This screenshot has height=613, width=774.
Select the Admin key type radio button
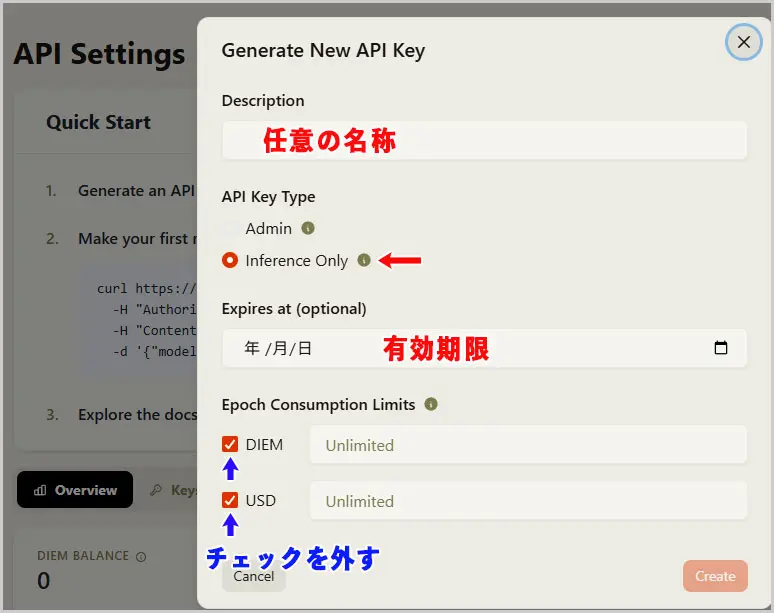point(230,229)
